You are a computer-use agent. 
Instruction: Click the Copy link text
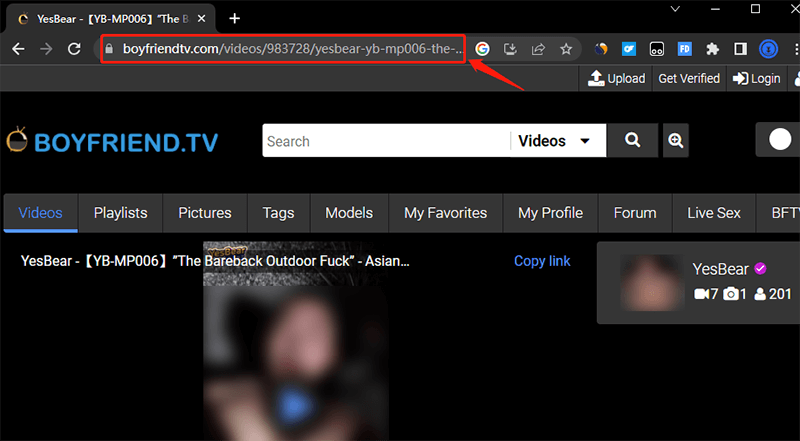[x=542, y=261]
